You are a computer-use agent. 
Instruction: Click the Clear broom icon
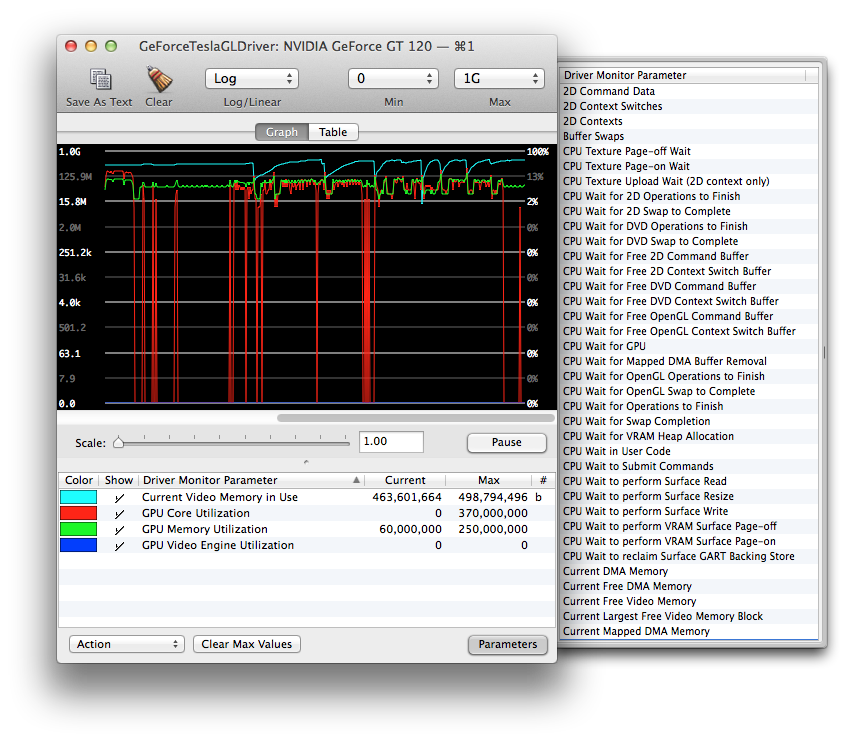pos(159,79)
